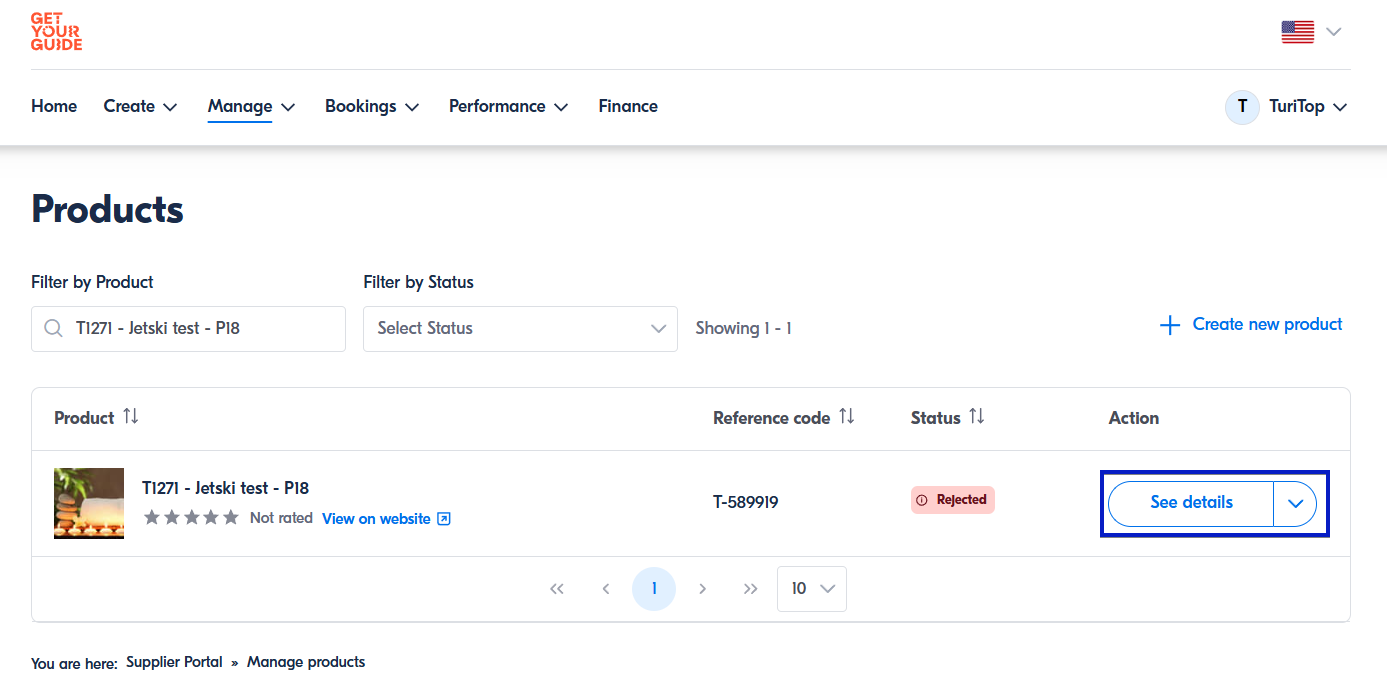Open the Bookings menu

pyautogui.click(x=371, y=107)
